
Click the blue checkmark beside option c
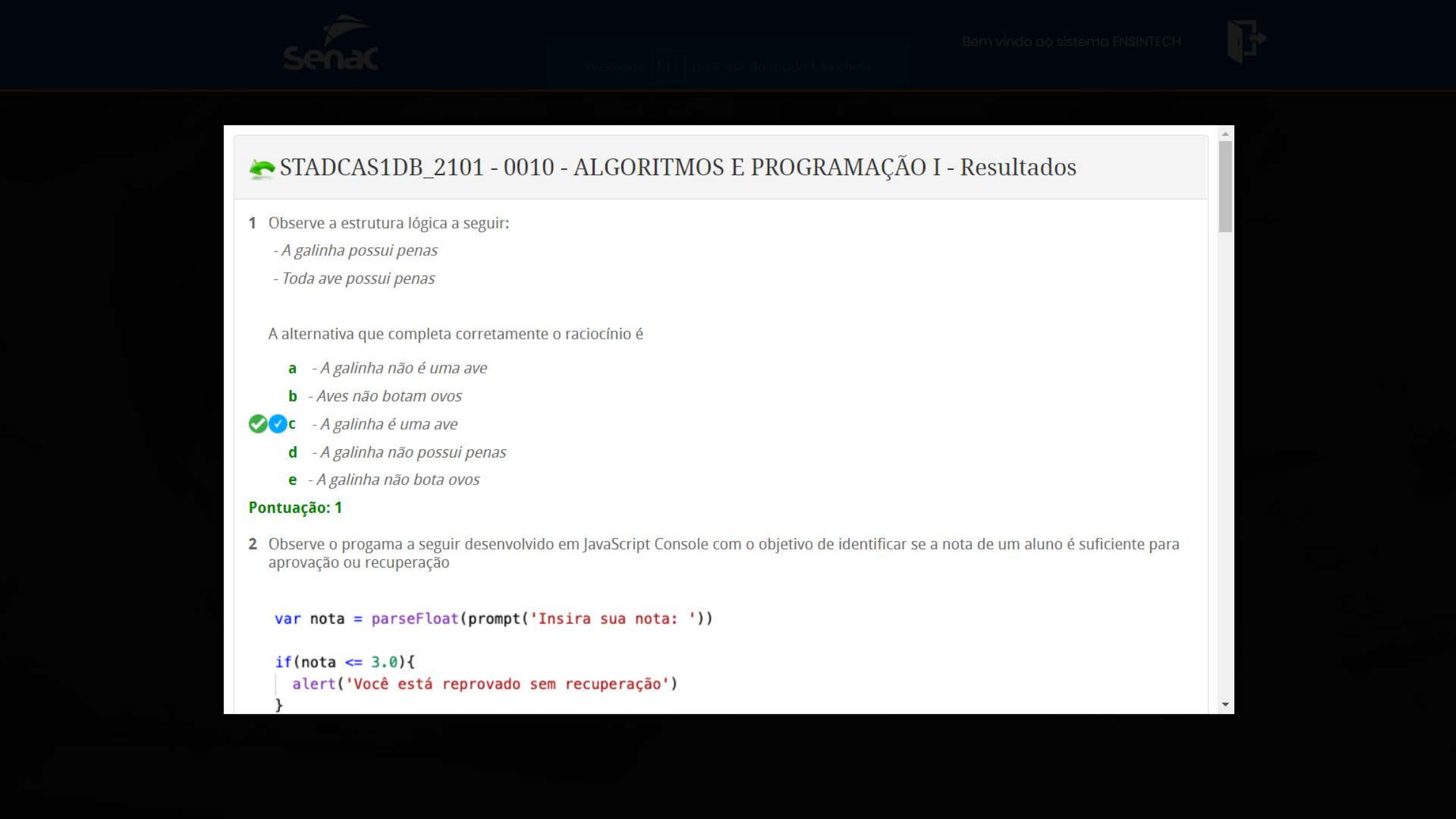[277, 423]
